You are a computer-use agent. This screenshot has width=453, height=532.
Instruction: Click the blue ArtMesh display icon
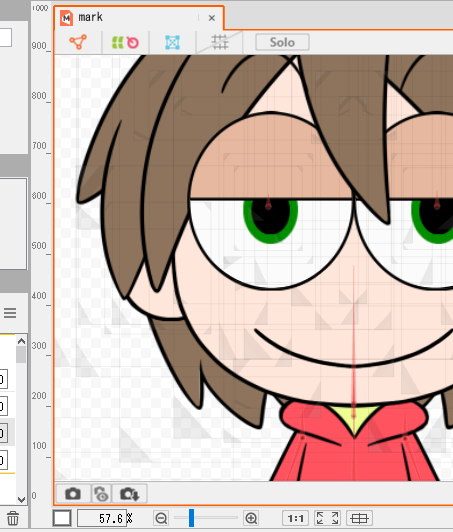click(x=172, y=43)
